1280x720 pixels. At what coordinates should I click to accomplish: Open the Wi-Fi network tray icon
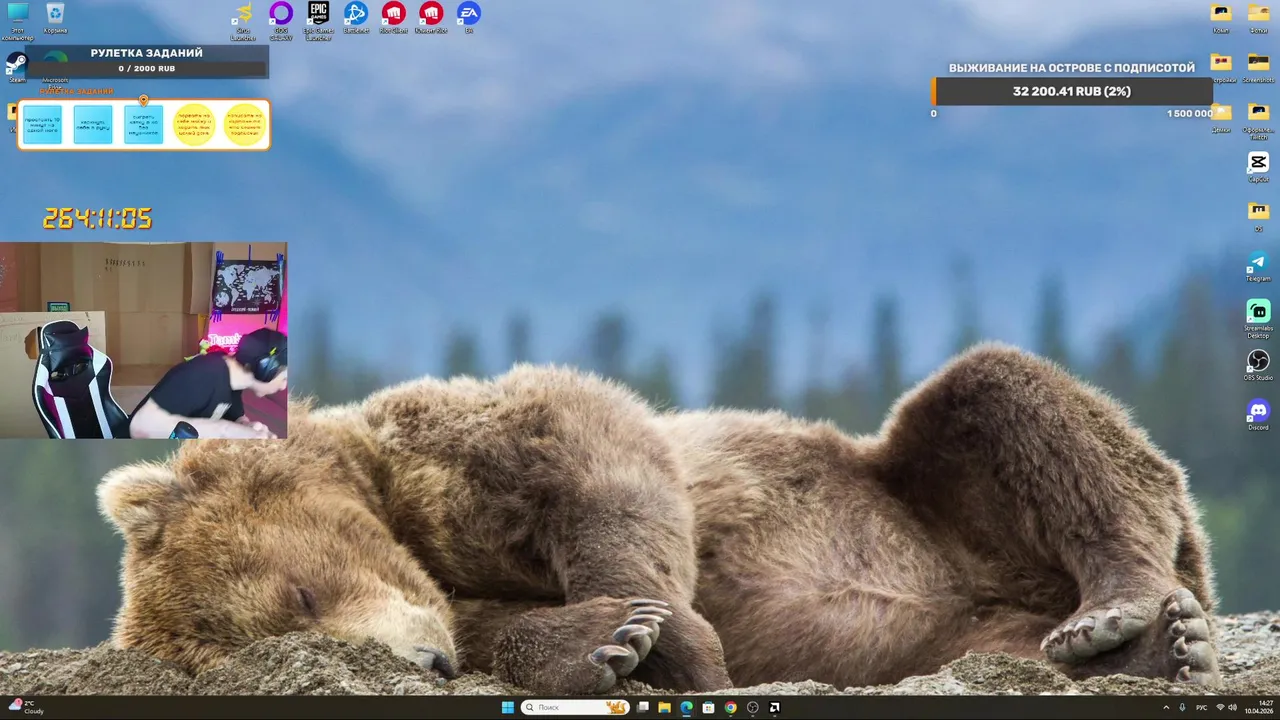coord(1220,707)
